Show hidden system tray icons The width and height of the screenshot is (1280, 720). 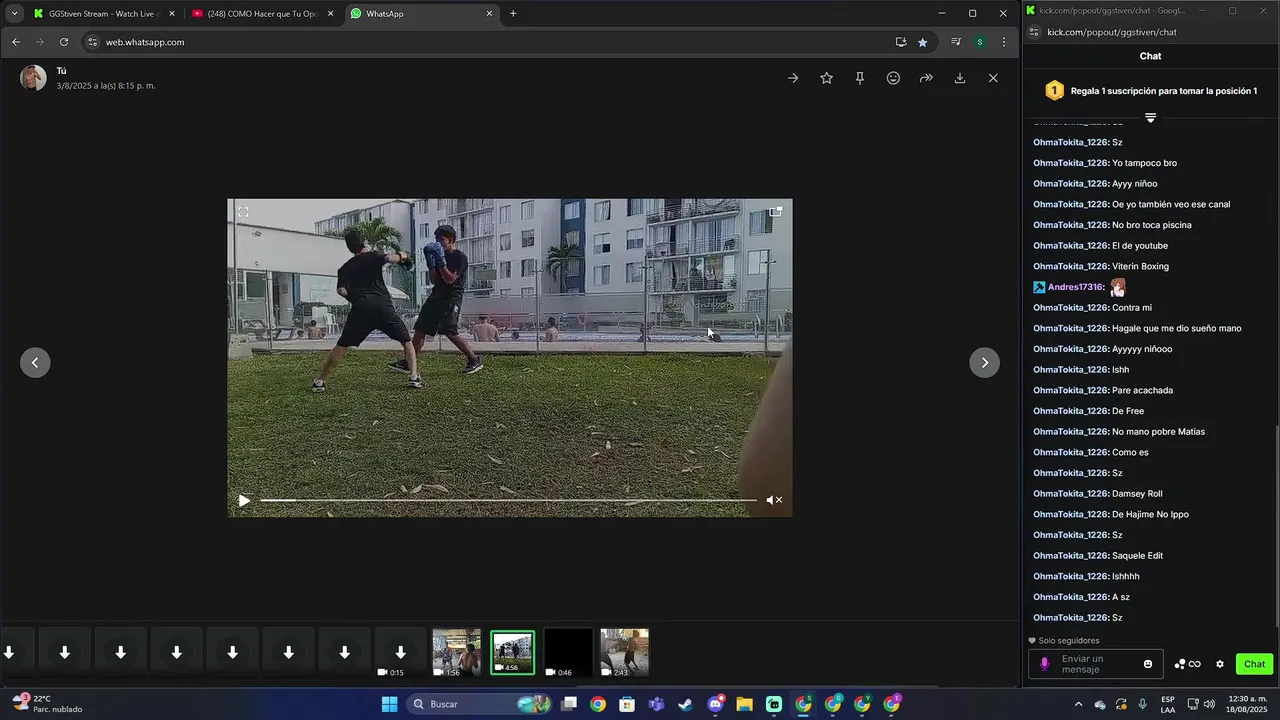click(1078, 704)
